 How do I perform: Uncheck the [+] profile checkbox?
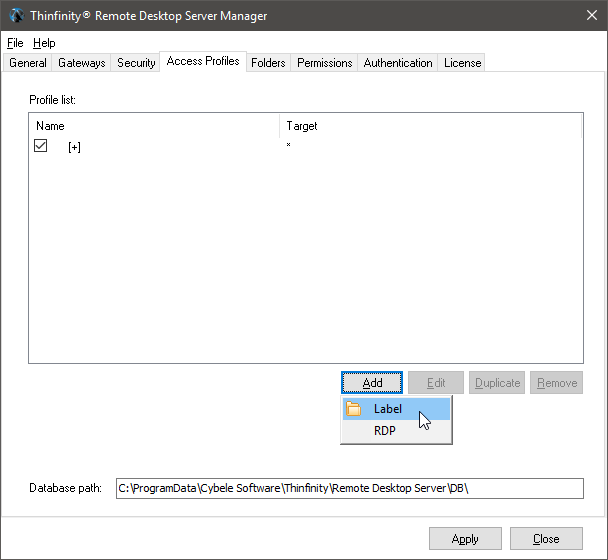(40, 146)
